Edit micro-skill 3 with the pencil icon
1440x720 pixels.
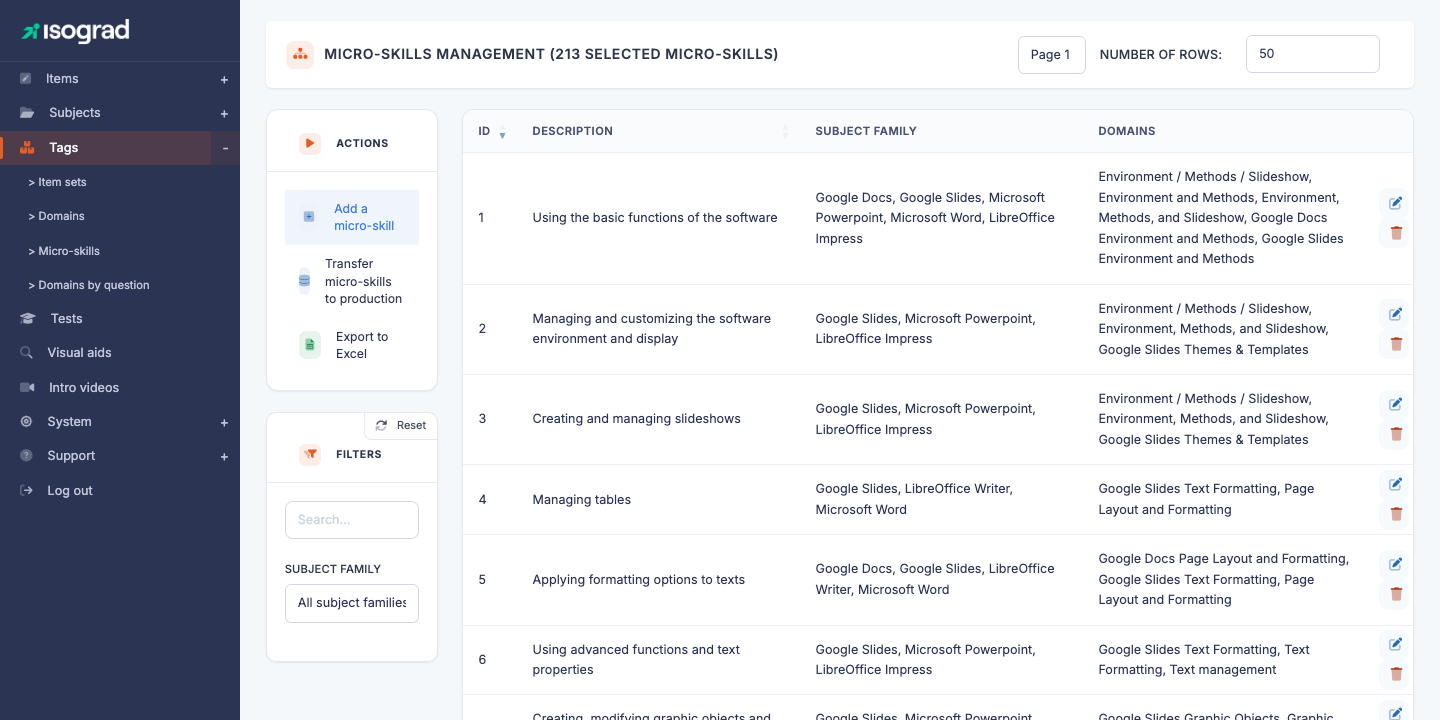(1396, 404)
